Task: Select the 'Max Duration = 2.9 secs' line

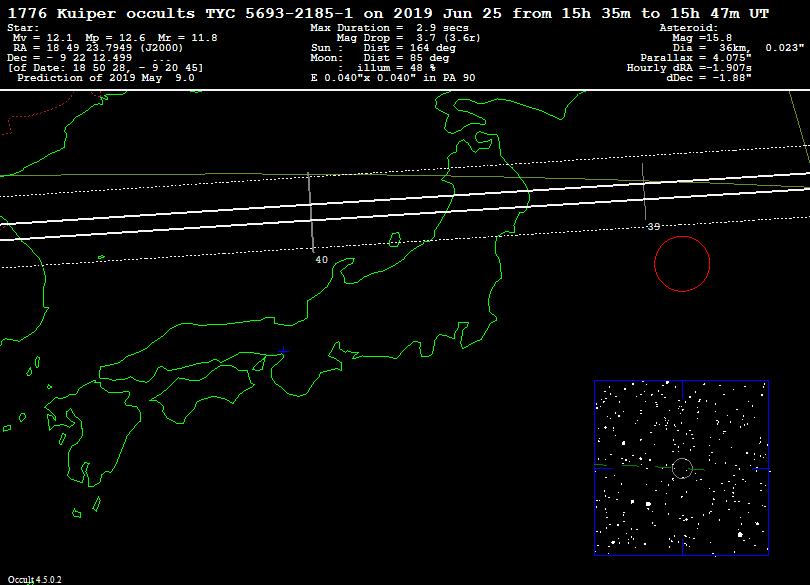Action: 390,28
